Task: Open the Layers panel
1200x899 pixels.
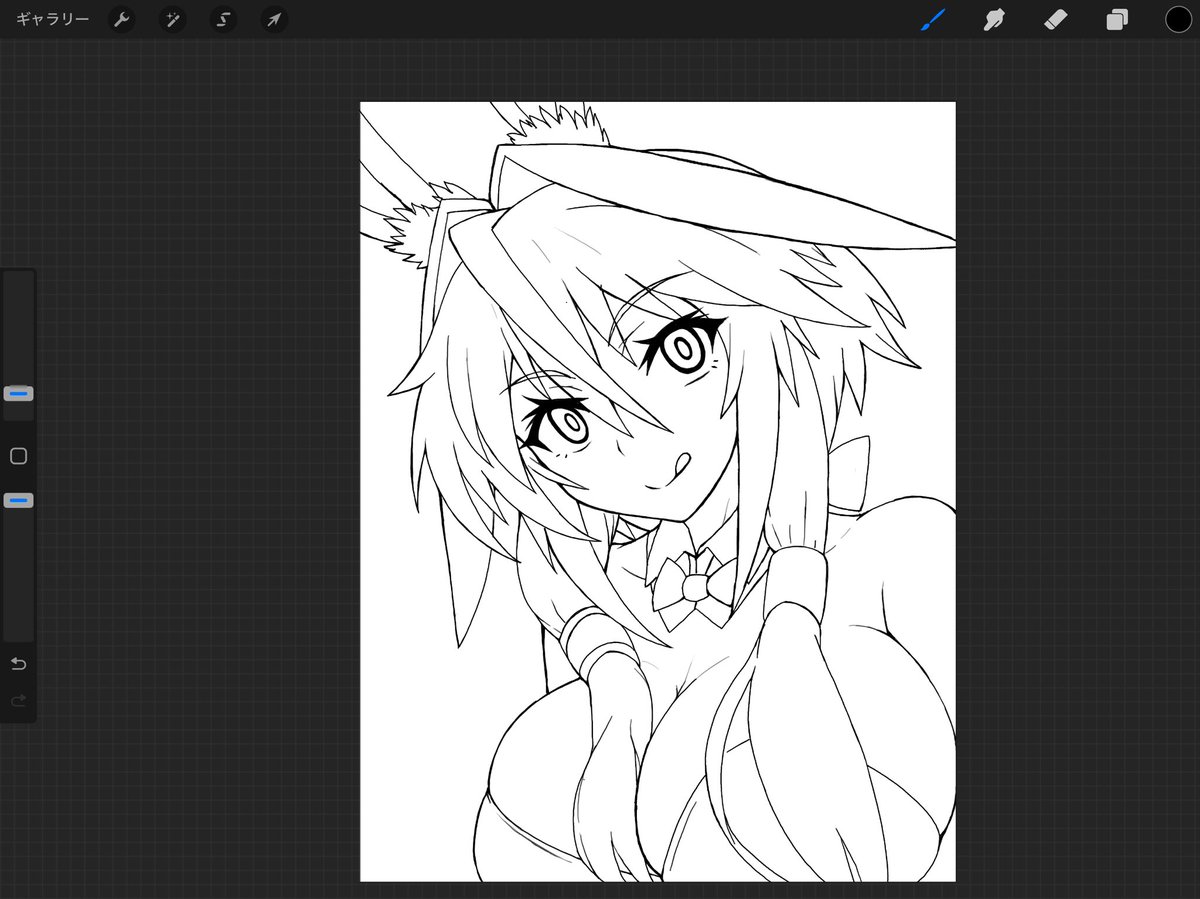Action: pyautogui.click(x=1117, y=19)
